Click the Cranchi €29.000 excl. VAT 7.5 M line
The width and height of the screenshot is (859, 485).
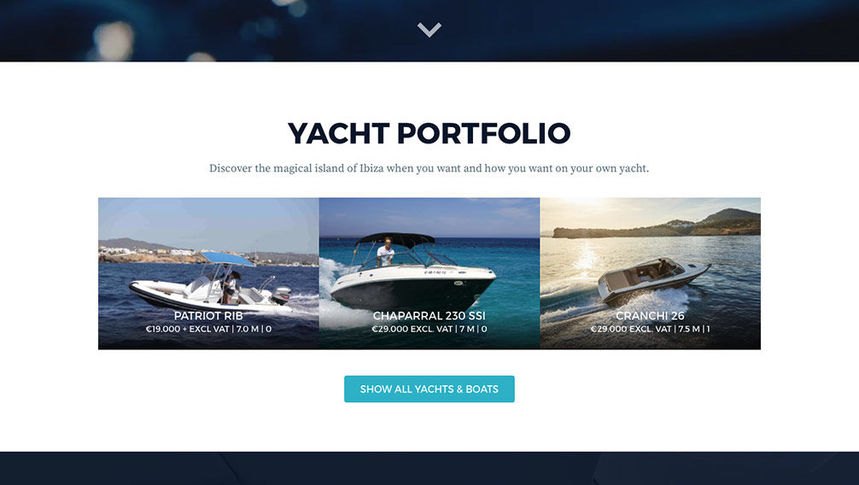coord(650,329)
